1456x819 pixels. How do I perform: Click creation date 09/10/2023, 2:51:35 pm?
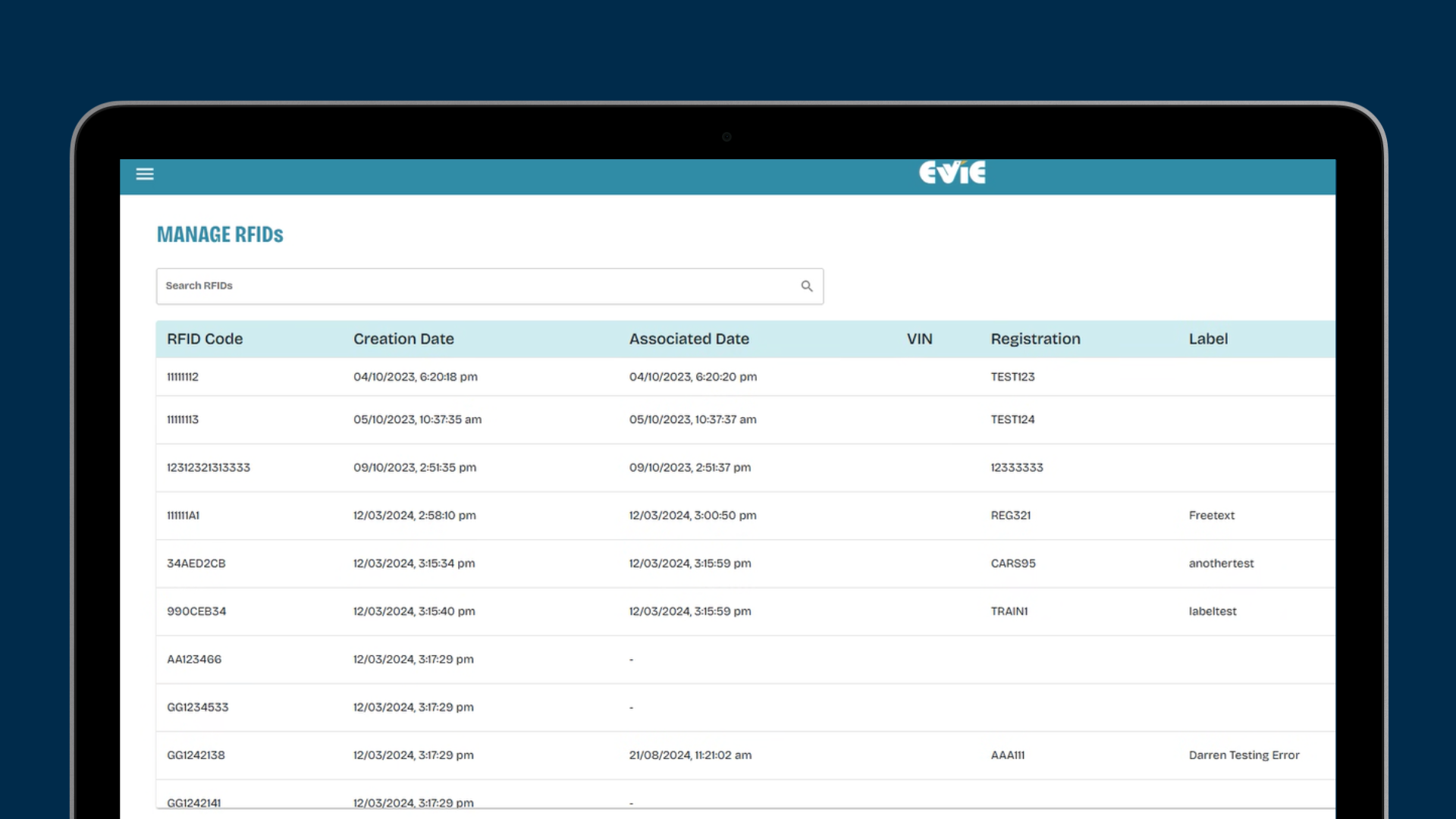[x=415, y=468]
